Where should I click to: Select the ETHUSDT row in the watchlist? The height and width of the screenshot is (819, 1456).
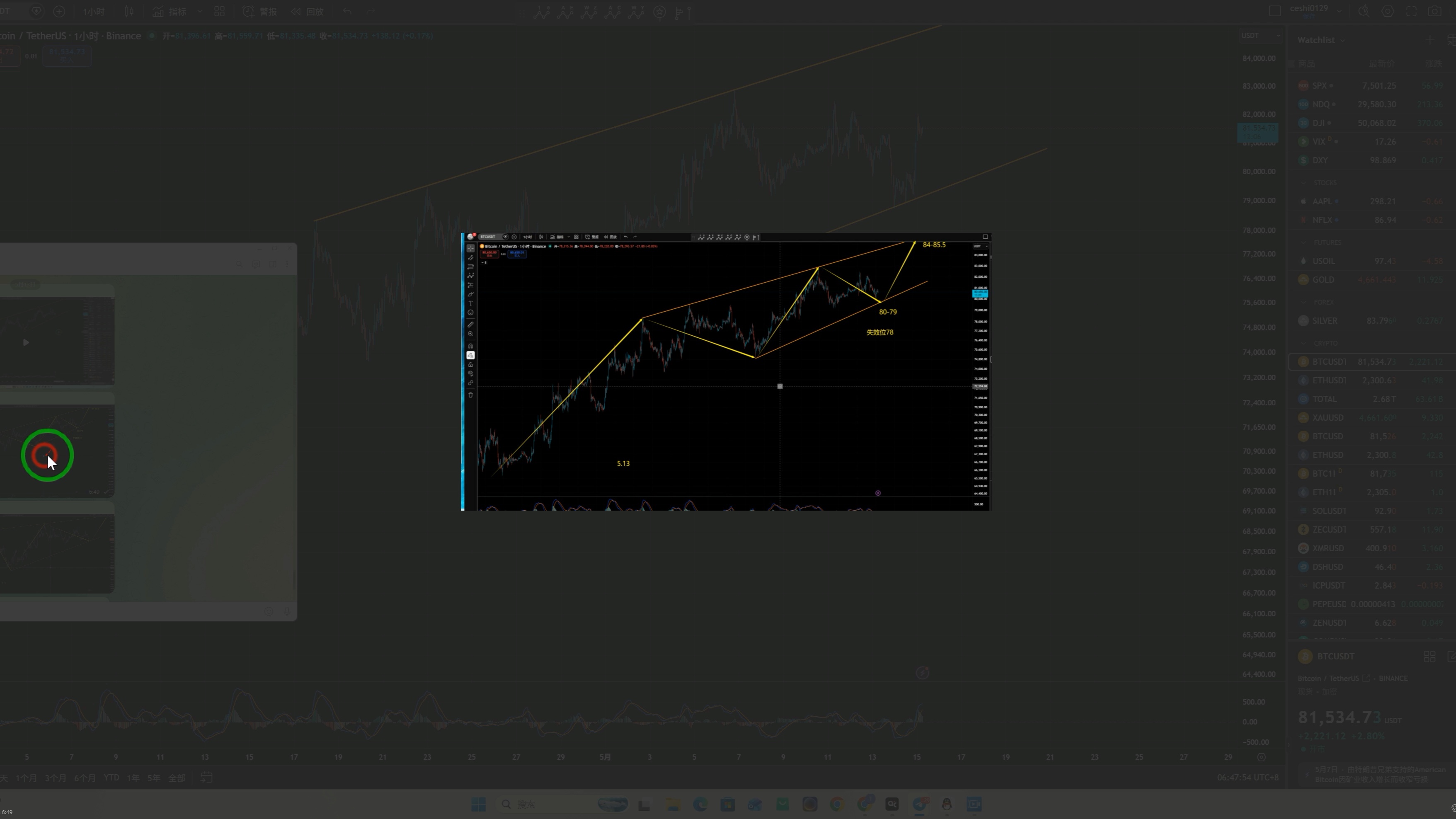1372,380
